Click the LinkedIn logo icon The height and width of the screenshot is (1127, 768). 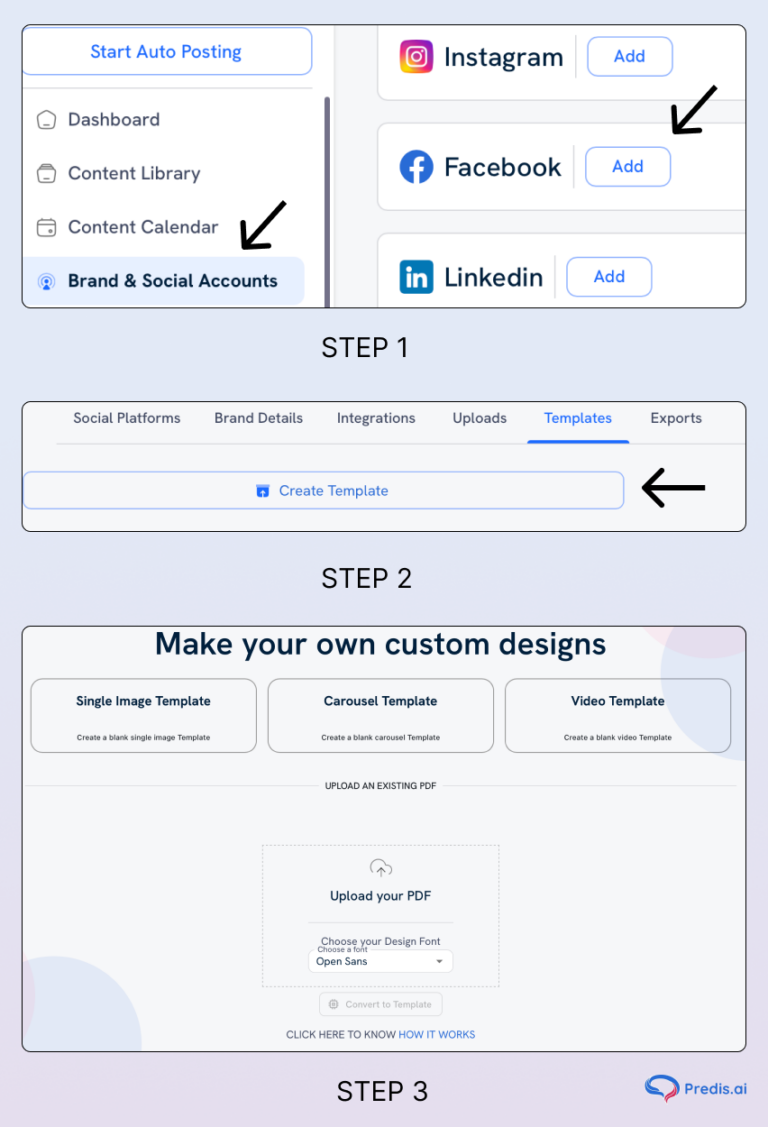click(416, 277)
